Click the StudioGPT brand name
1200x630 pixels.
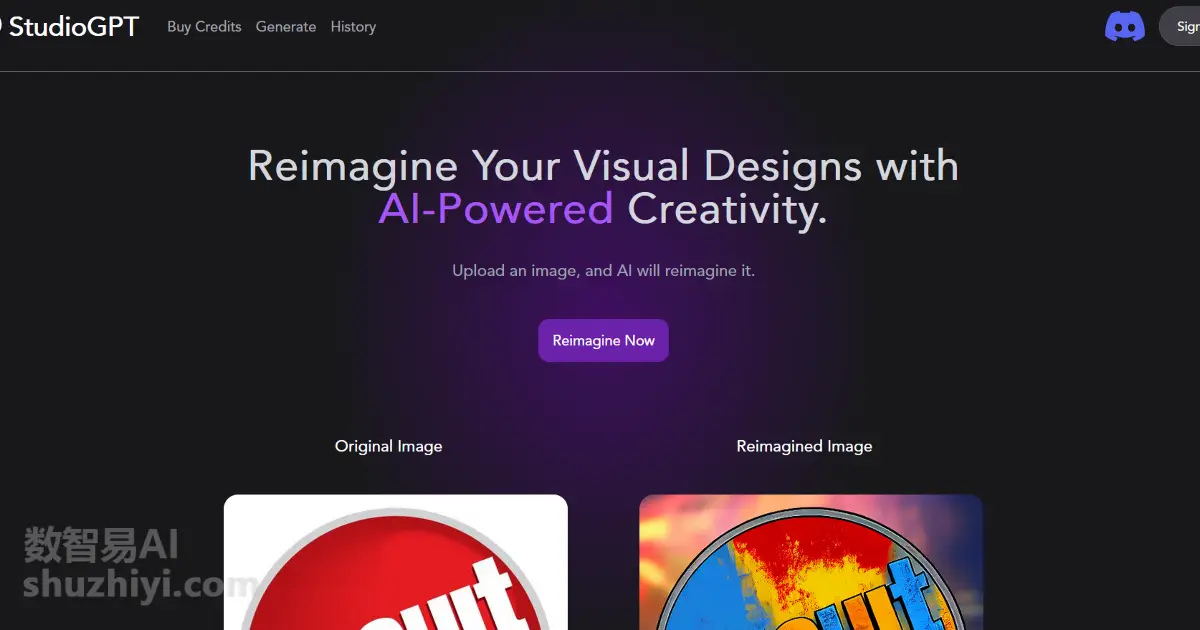point(74,26)
